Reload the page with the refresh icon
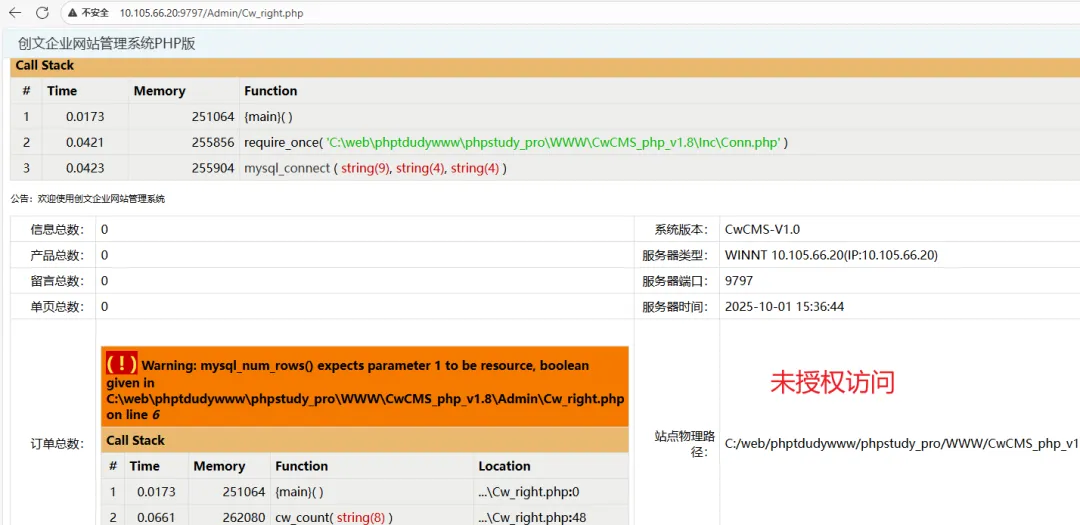Viewport: 1080px width, 525px height. pyautogui.click(x=42, y=12)
